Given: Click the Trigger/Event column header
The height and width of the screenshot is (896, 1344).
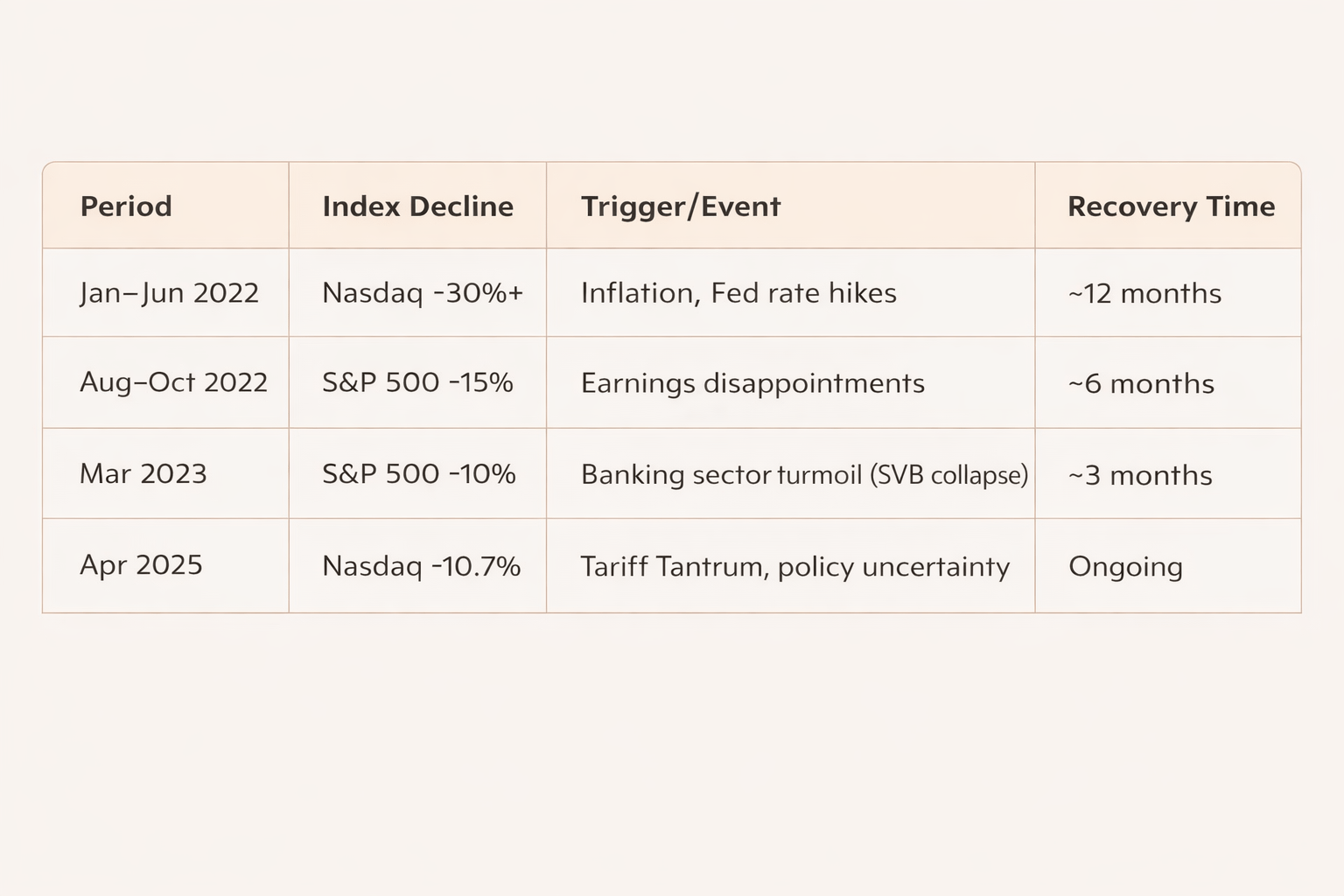Looking at the screenshot, I should pyautogui.click(x=680, y=206).
